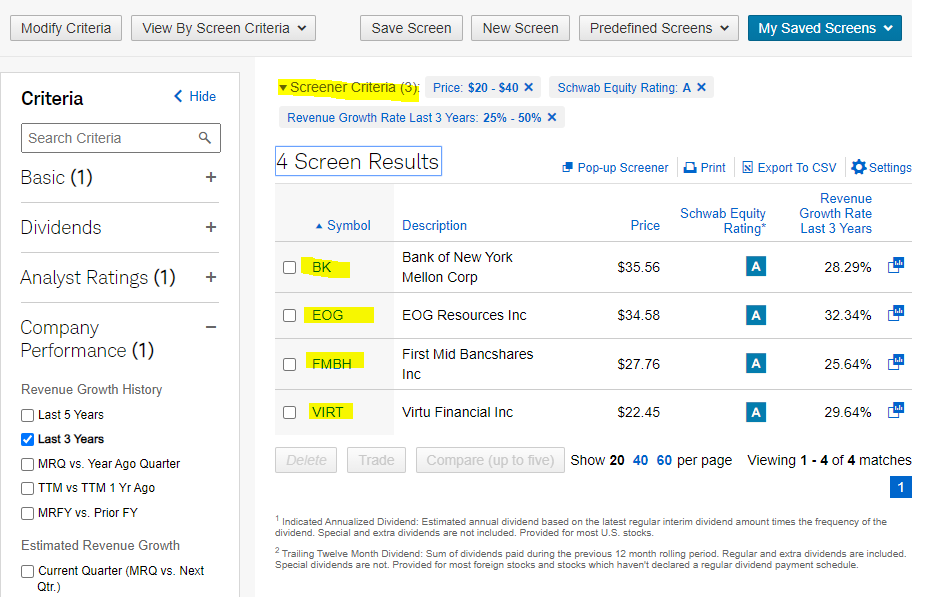Screen dimensions: 928x597
Task: Enable MRFY vs. Prior FY
Action: click(x=27, y=513)
